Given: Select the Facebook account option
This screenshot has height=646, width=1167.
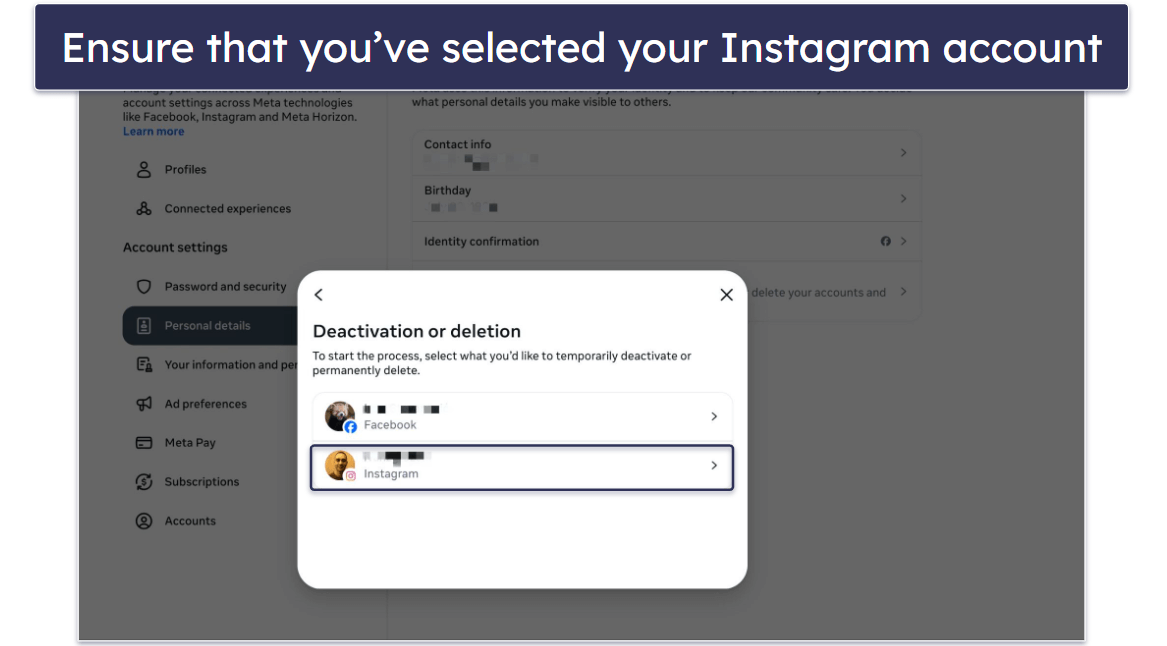Looking at the screenshot, I should 521,417.
